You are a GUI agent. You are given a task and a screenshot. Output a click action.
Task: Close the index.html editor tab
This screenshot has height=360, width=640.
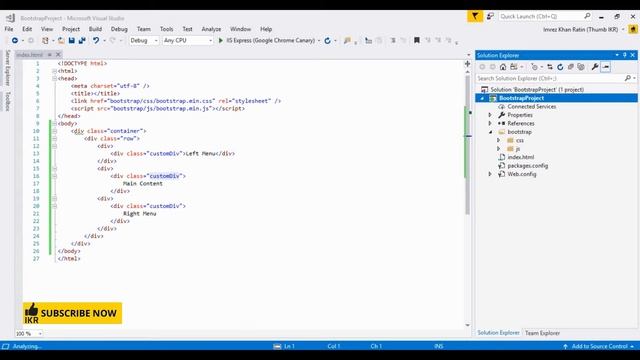coord(58,54)
